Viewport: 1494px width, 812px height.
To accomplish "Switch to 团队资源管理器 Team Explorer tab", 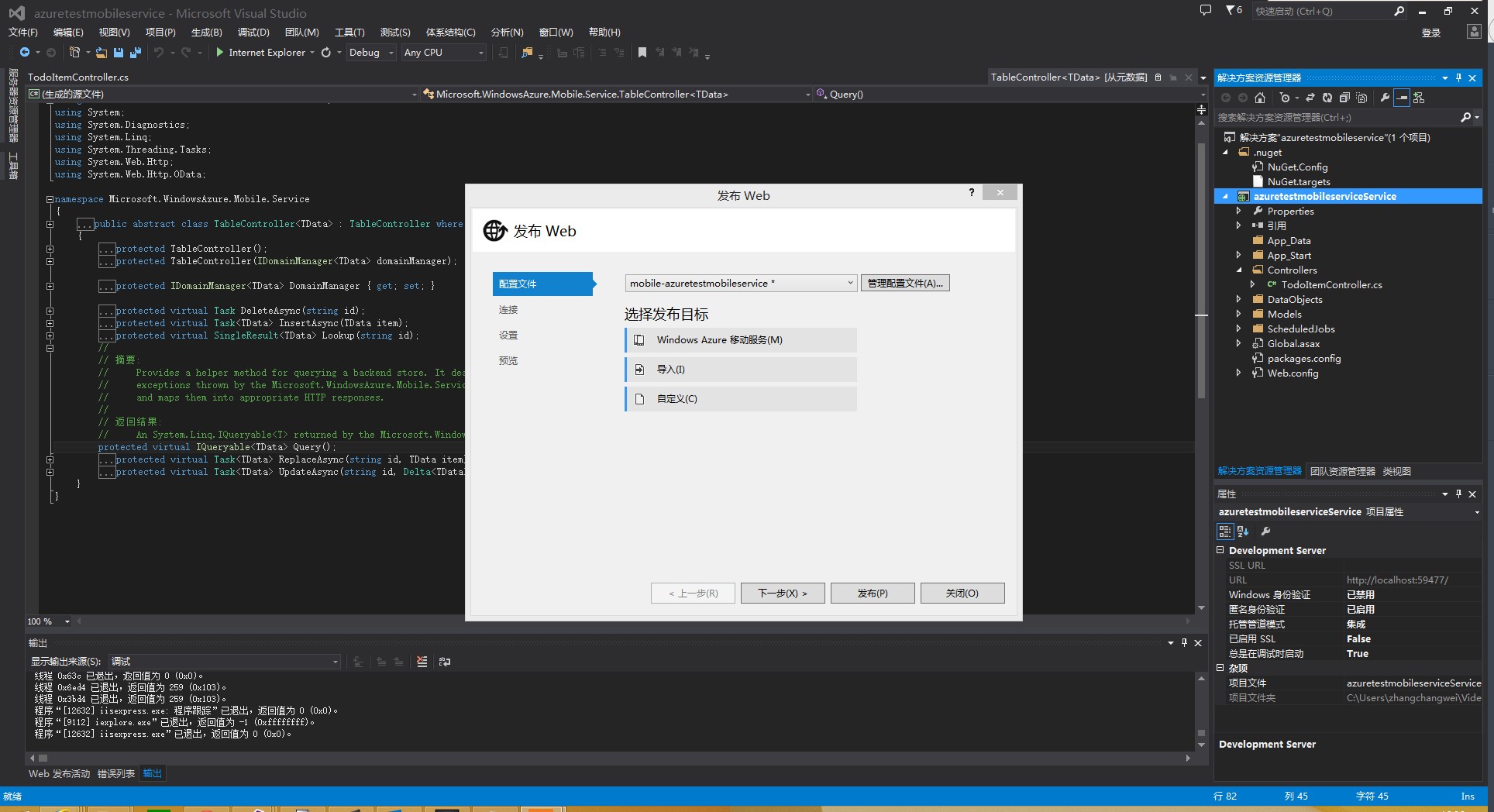I will pos(1342,471).
